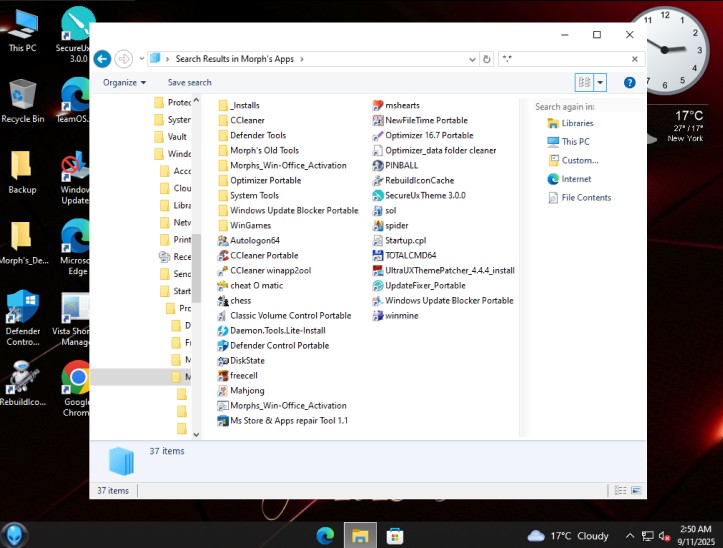The image size is (723, 548).
Task: Open weather widget in taskbar
Action: point(568,536)
